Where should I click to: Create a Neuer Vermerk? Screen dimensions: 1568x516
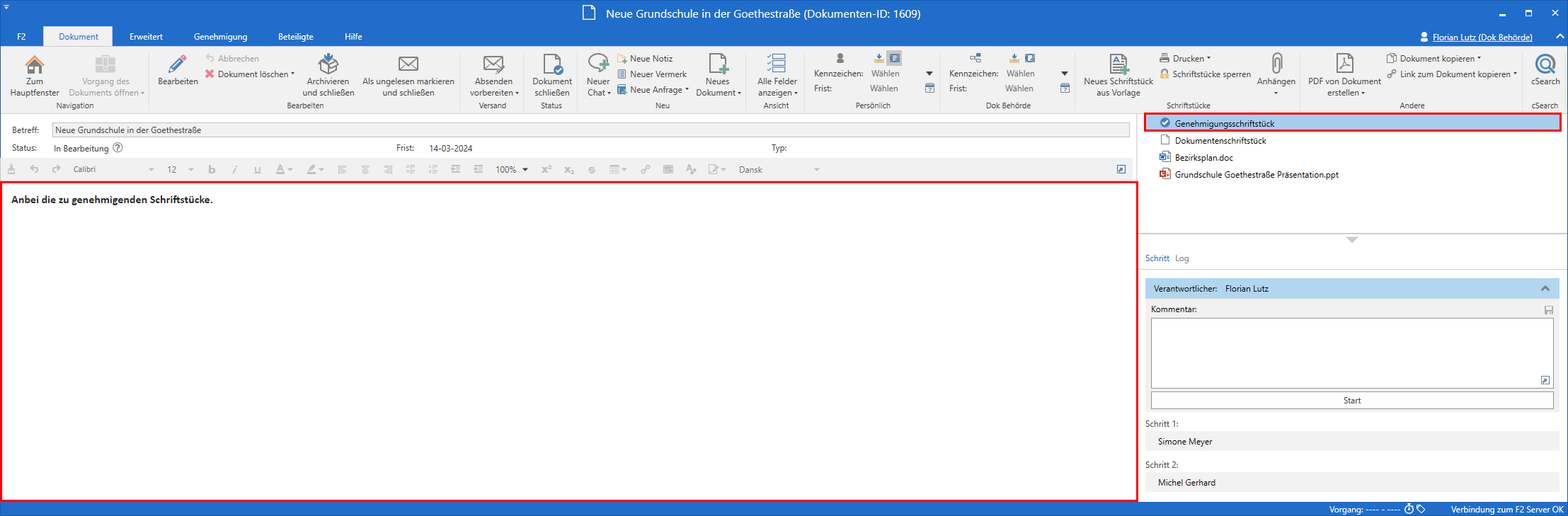point(651,74)
